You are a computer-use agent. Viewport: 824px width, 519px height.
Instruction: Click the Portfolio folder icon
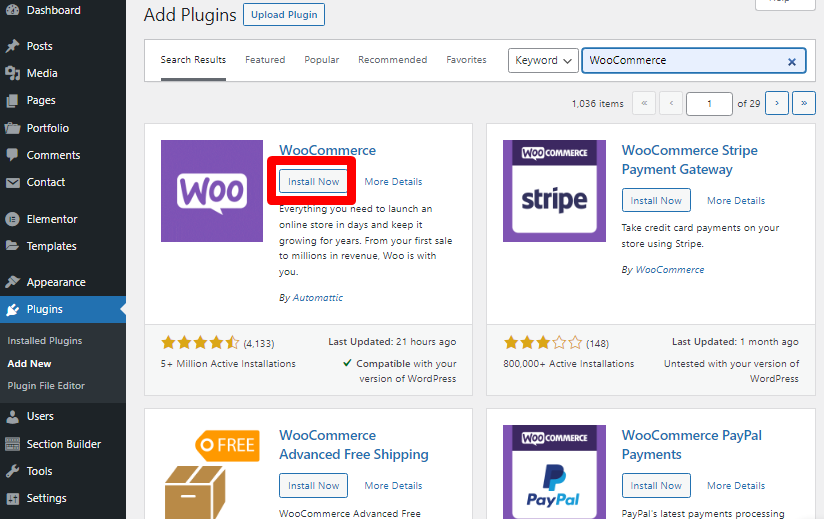(12, 128)
